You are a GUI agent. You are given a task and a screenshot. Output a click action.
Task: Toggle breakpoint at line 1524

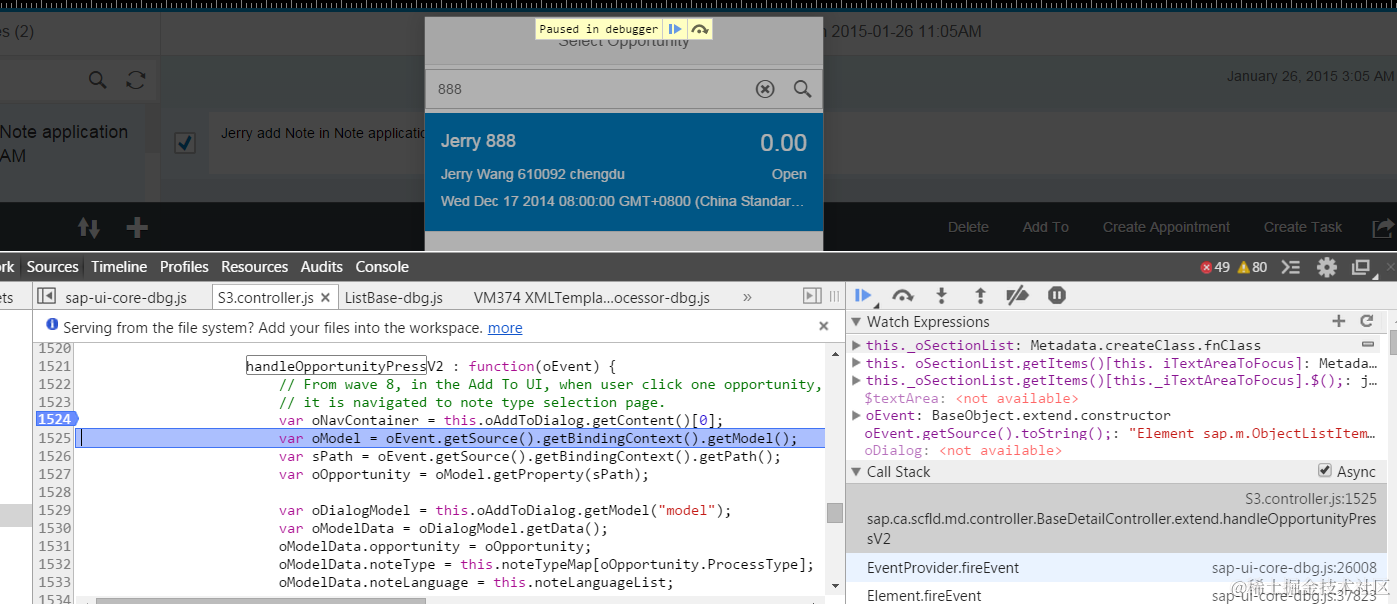54,420
